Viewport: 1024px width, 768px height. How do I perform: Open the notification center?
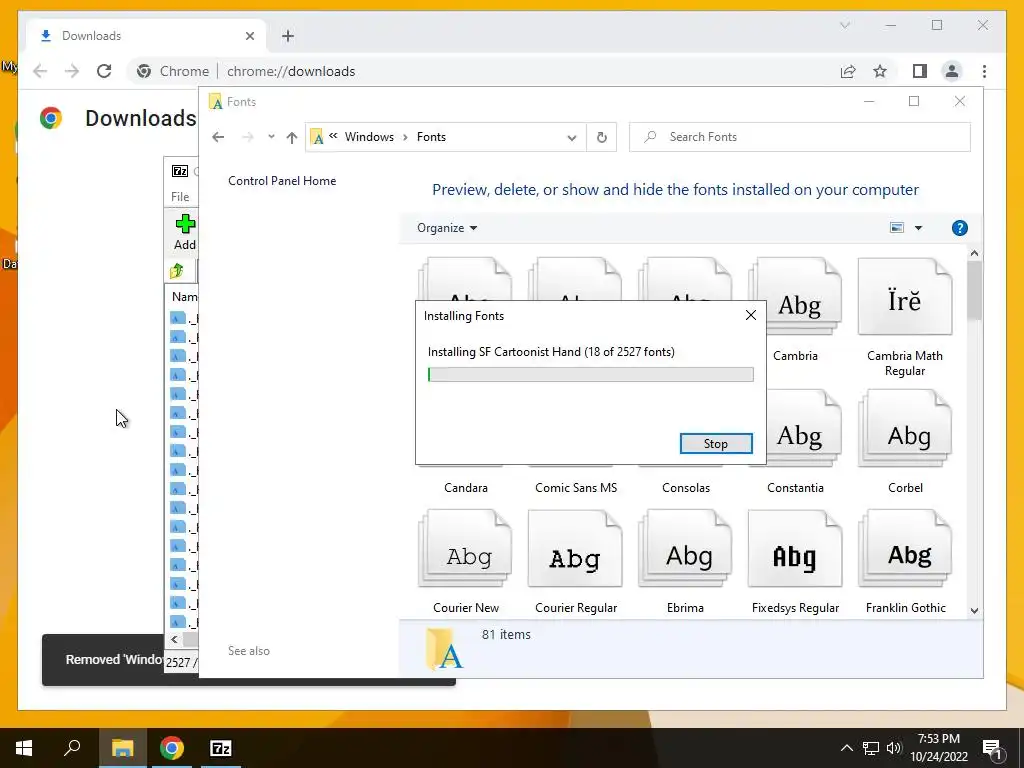pos(992,749)
